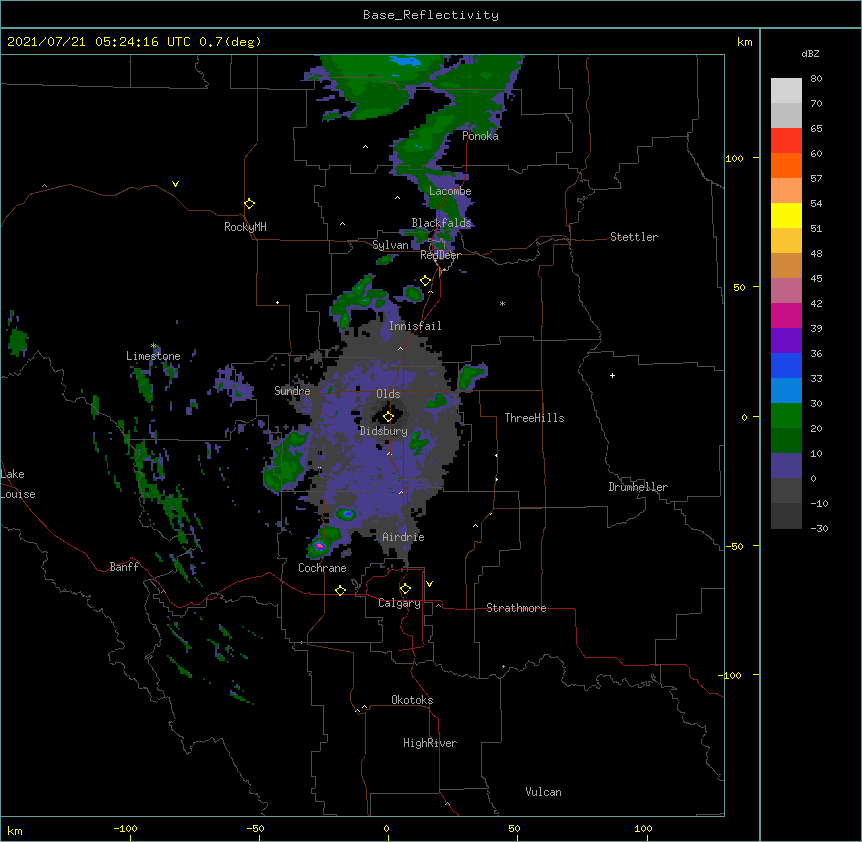Image resolution: width=862 pixels, height=842 pixels.
Task: Click the Ponoka city label
Action: 480,136
